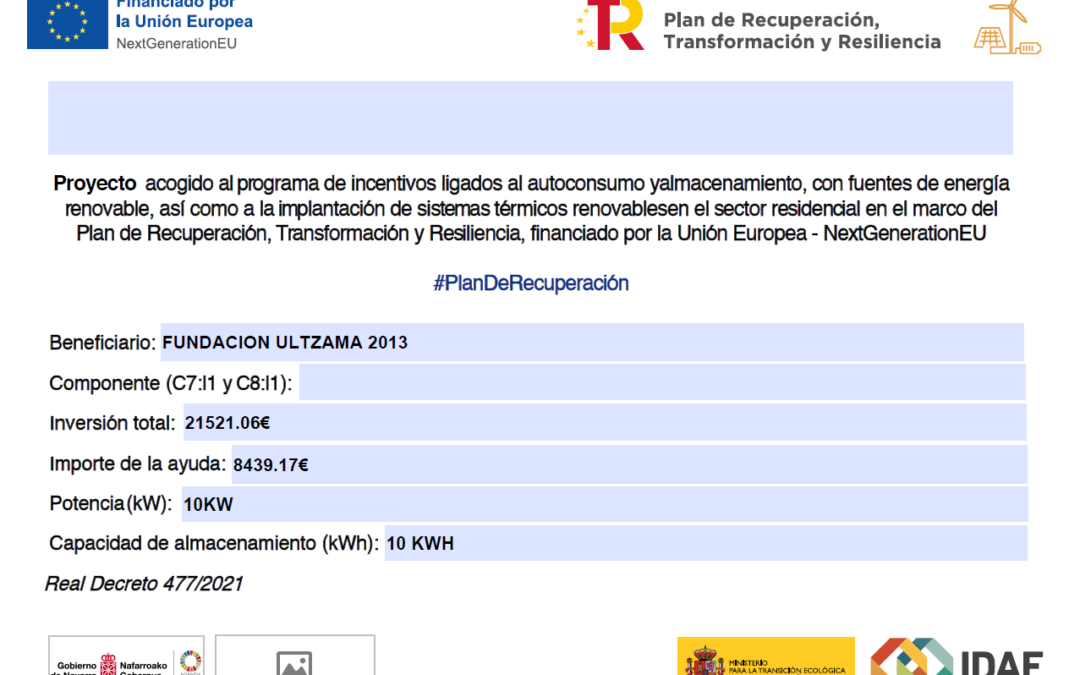Click the text 'Real Decreto 477/2021'
This screenshot has height=675, width=1080.
tap(144, 584)
